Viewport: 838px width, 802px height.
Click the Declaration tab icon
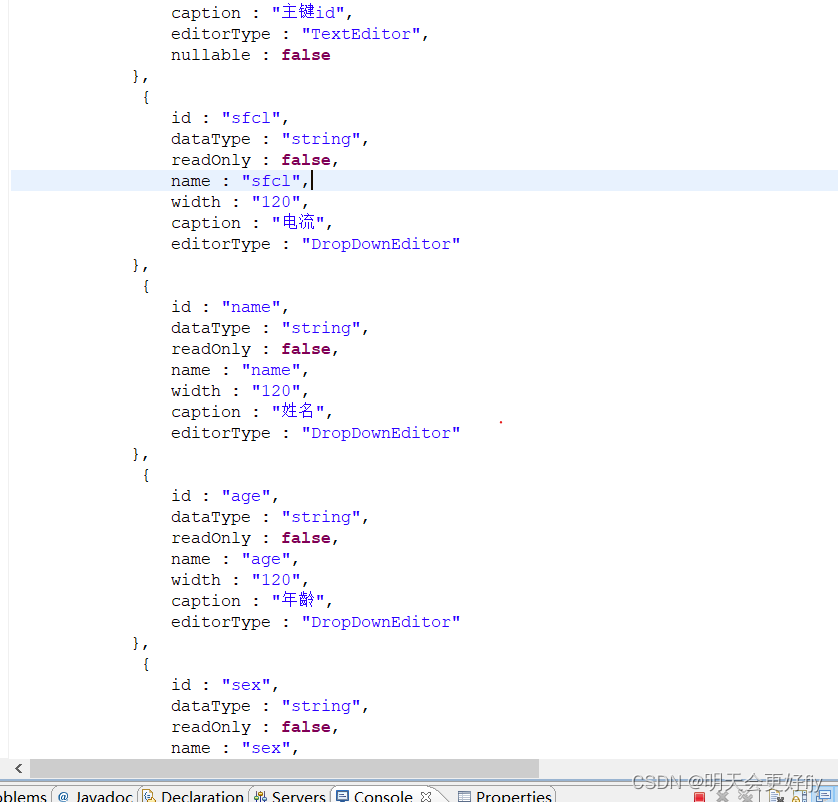pos(149,796)
